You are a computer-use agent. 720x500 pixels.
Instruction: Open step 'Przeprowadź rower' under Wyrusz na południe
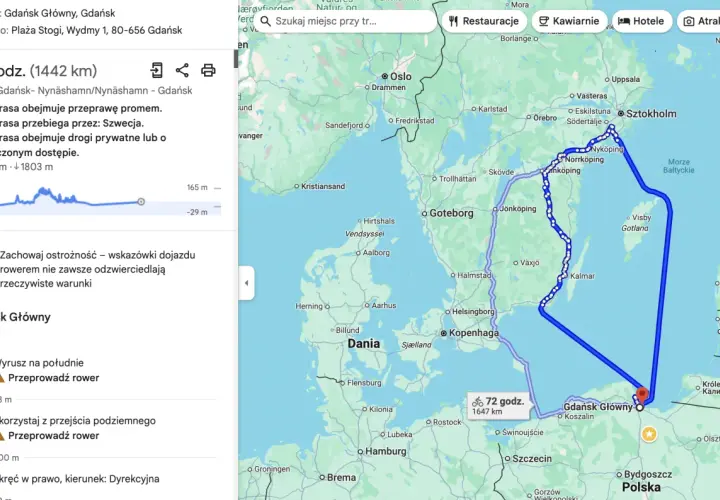pos(53,378)
